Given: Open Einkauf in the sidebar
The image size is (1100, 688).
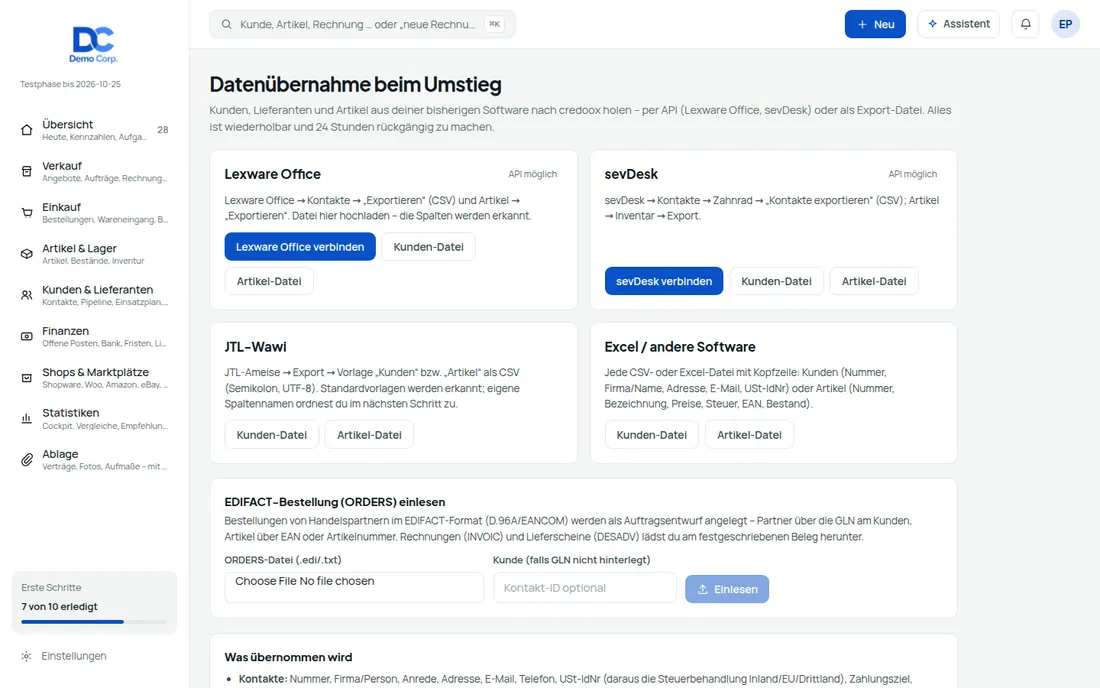Looking at the screenshot, I should pyautogui.click(x=95, y=213).
